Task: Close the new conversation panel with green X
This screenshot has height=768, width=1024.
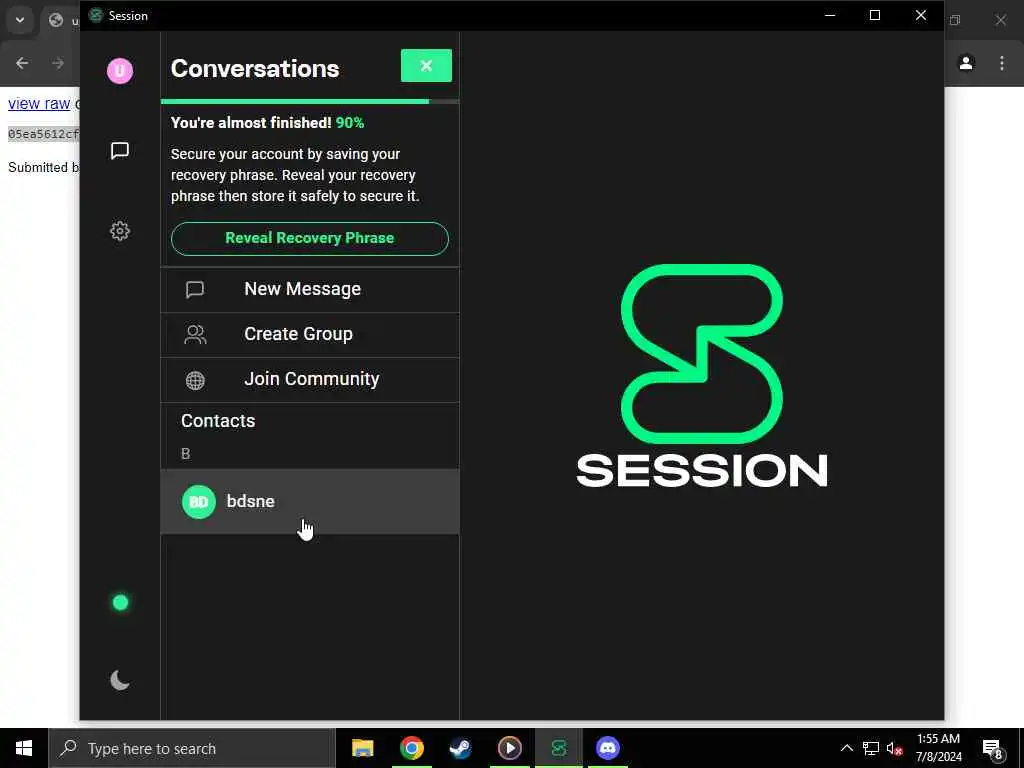Action: 426,65
